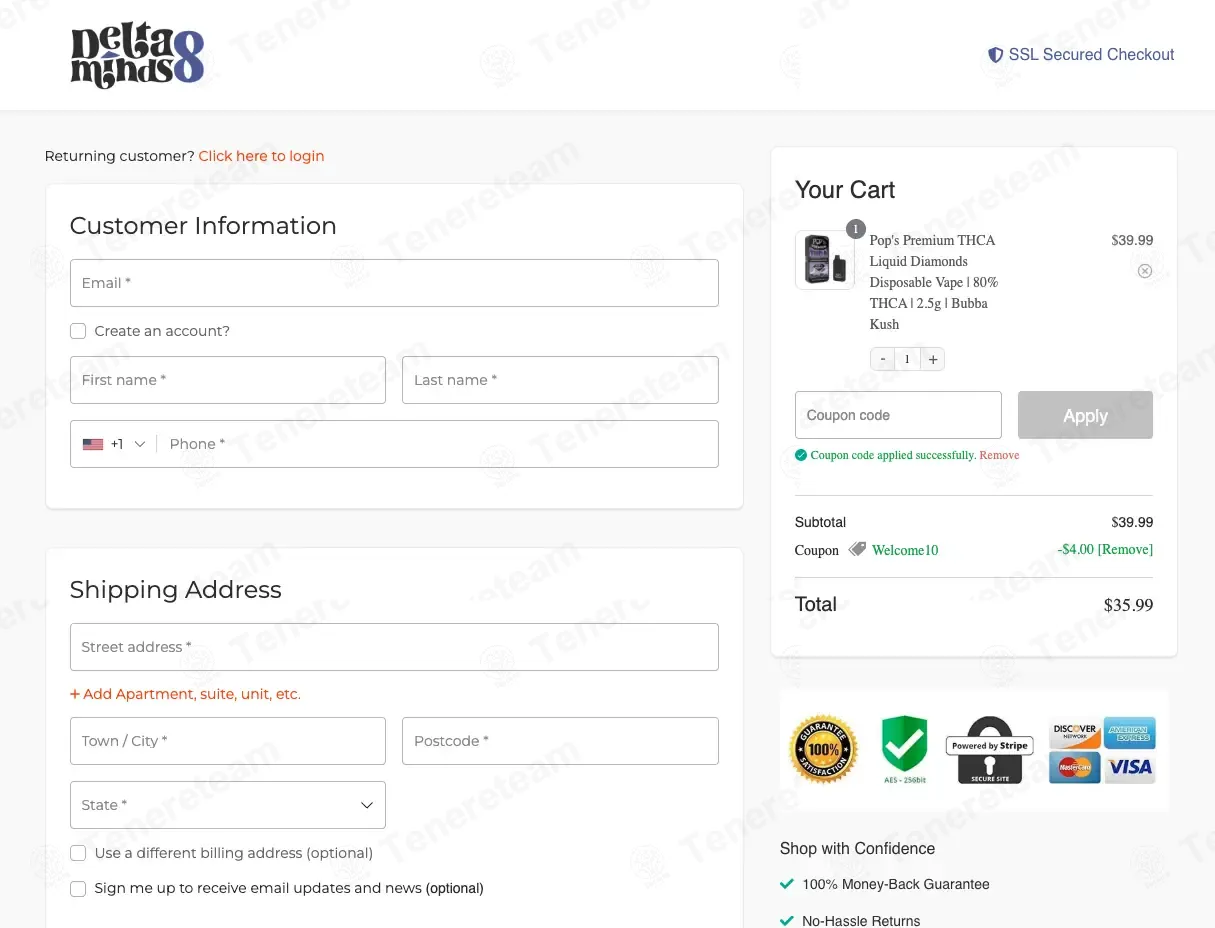The width and height of the screenshot is (1215, 928).
Task: Click the checkmark beside No-Hassle Returns
Action: pyautogui.click(x=787, y=920)
